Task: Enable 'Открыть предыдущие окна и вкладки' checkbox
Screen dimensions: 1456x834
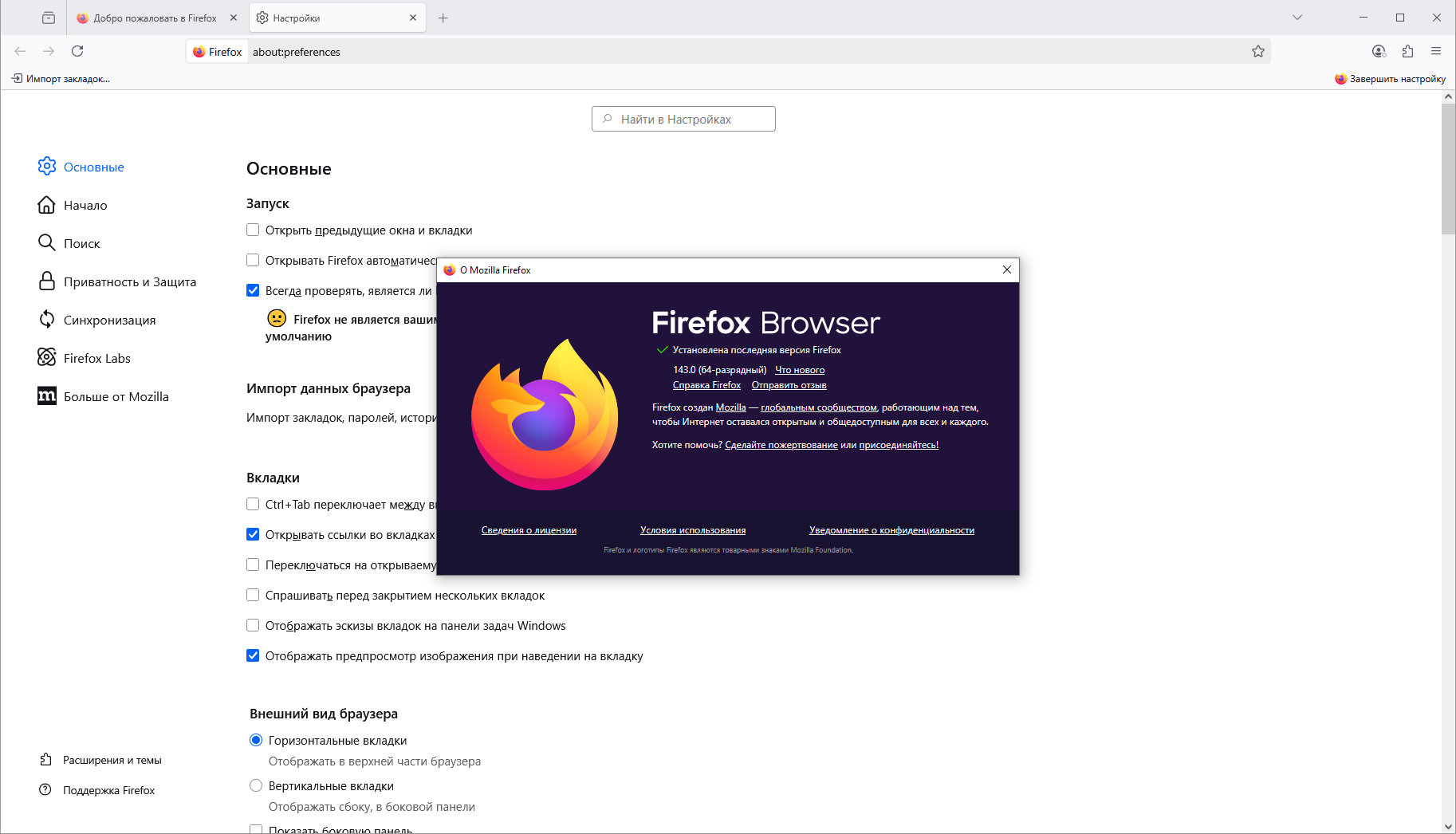Action: (253, 230)
